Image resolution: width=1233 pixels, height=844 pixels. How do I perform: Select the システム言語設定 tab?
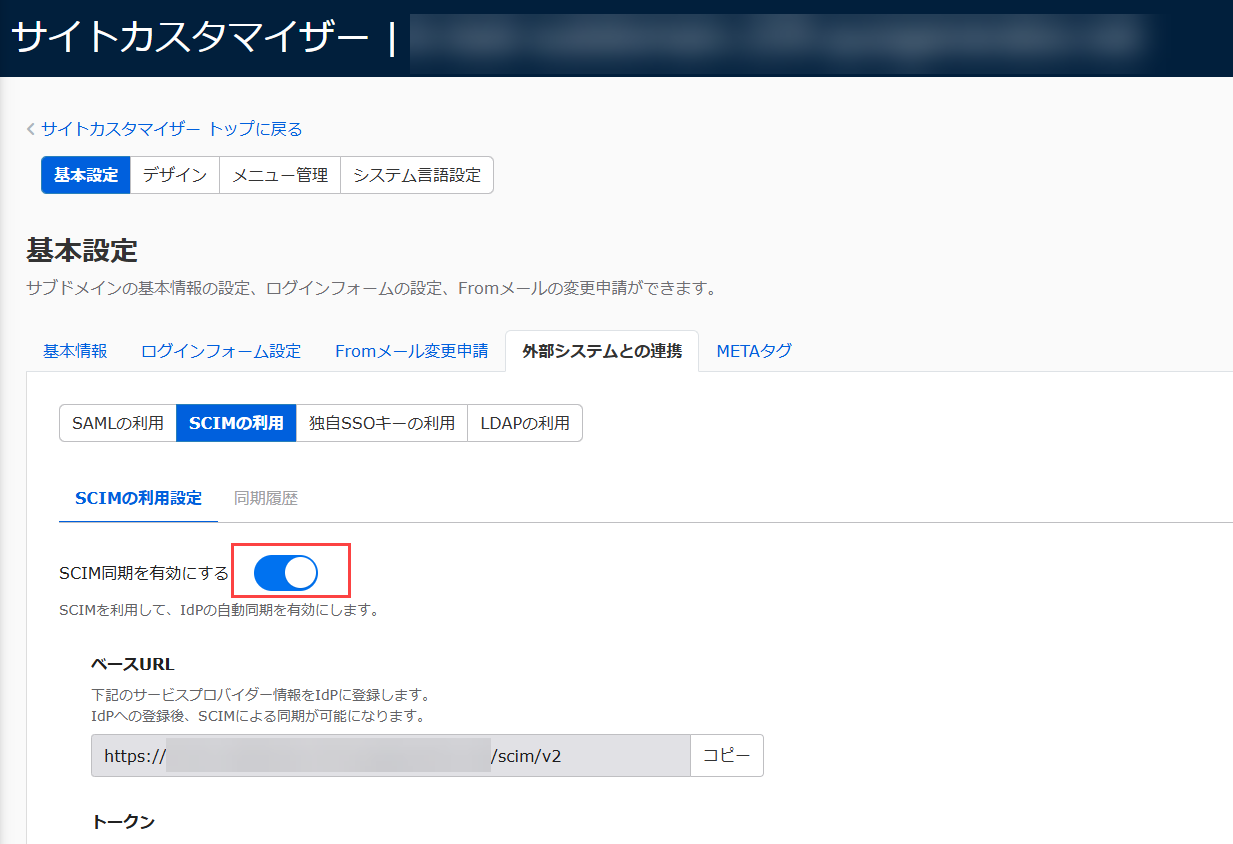(417, 174)
